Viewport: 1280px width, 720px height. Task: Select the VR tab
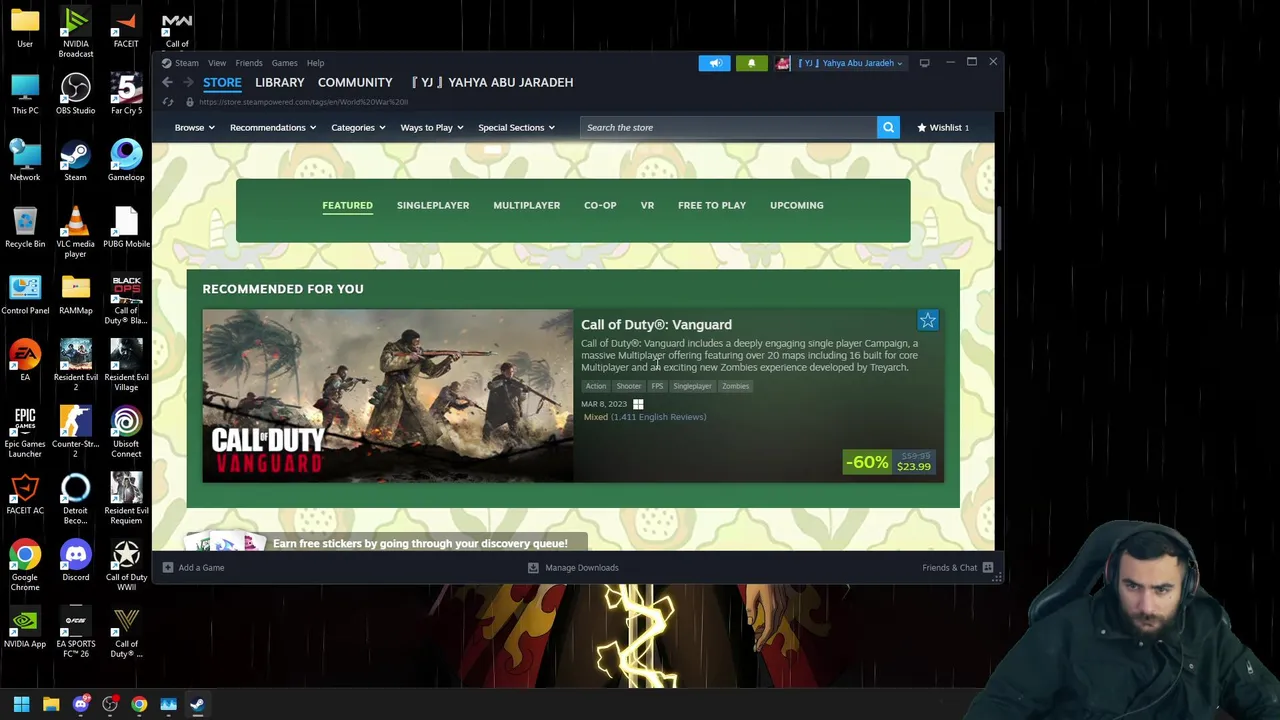[647, 205]
